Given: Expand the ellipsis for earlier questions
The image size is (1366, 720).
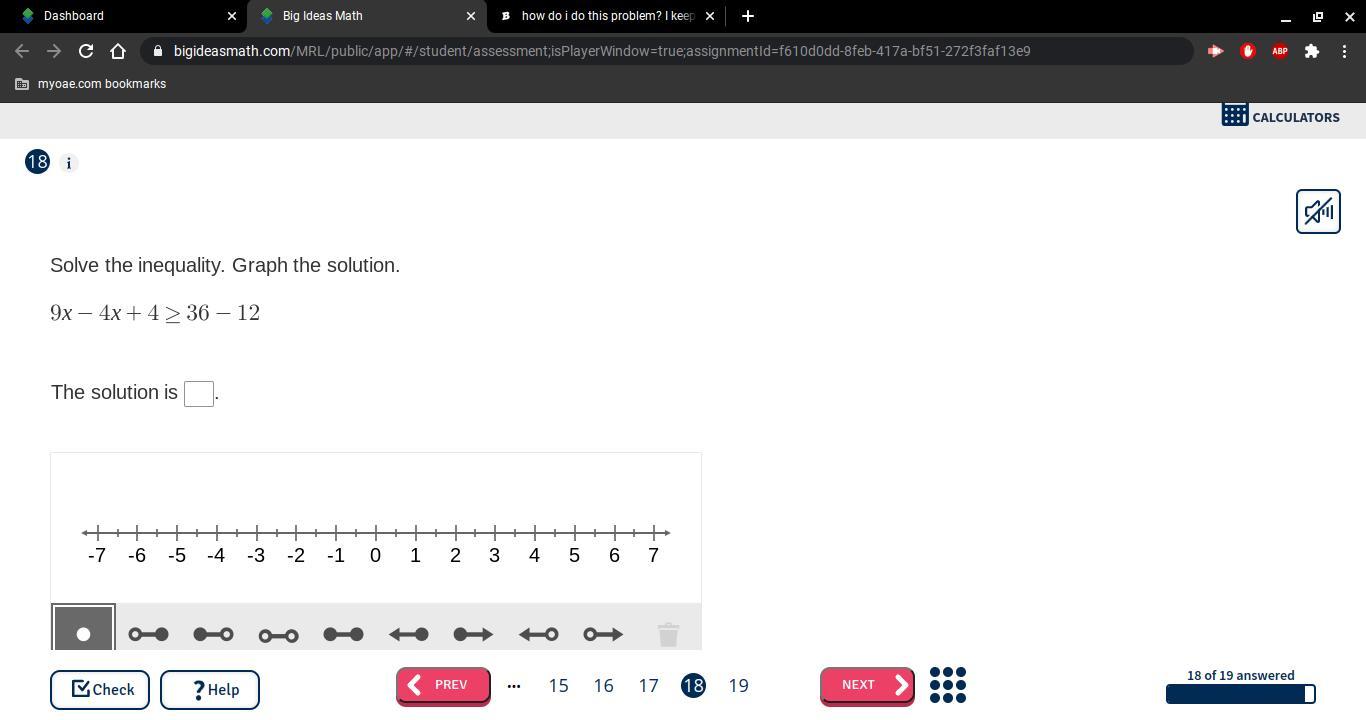Looking at the screenshot, I should coord(514,686).
